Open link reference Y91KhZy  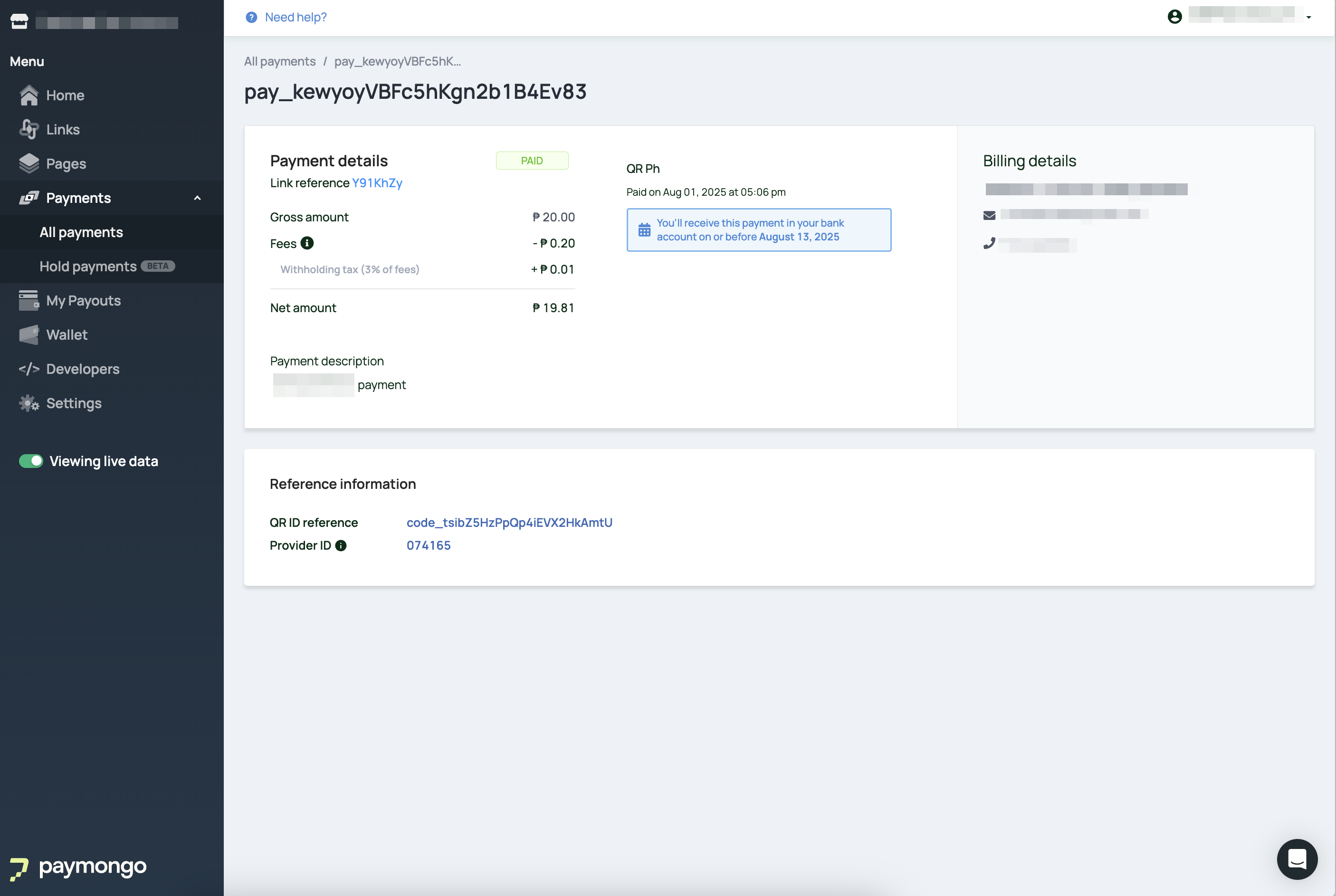(x=377, y=183)
